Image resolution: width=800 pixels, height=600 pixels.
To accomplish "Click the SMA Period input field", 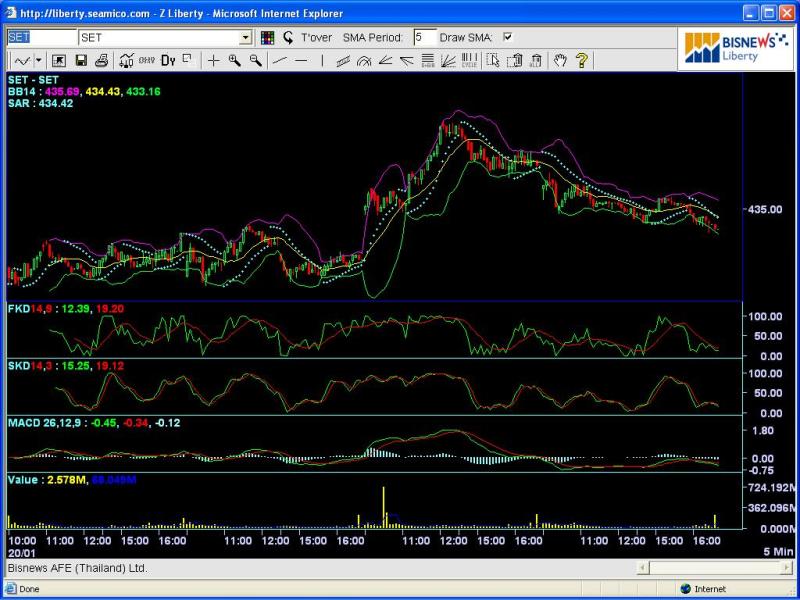I will (x=425, y=37).
